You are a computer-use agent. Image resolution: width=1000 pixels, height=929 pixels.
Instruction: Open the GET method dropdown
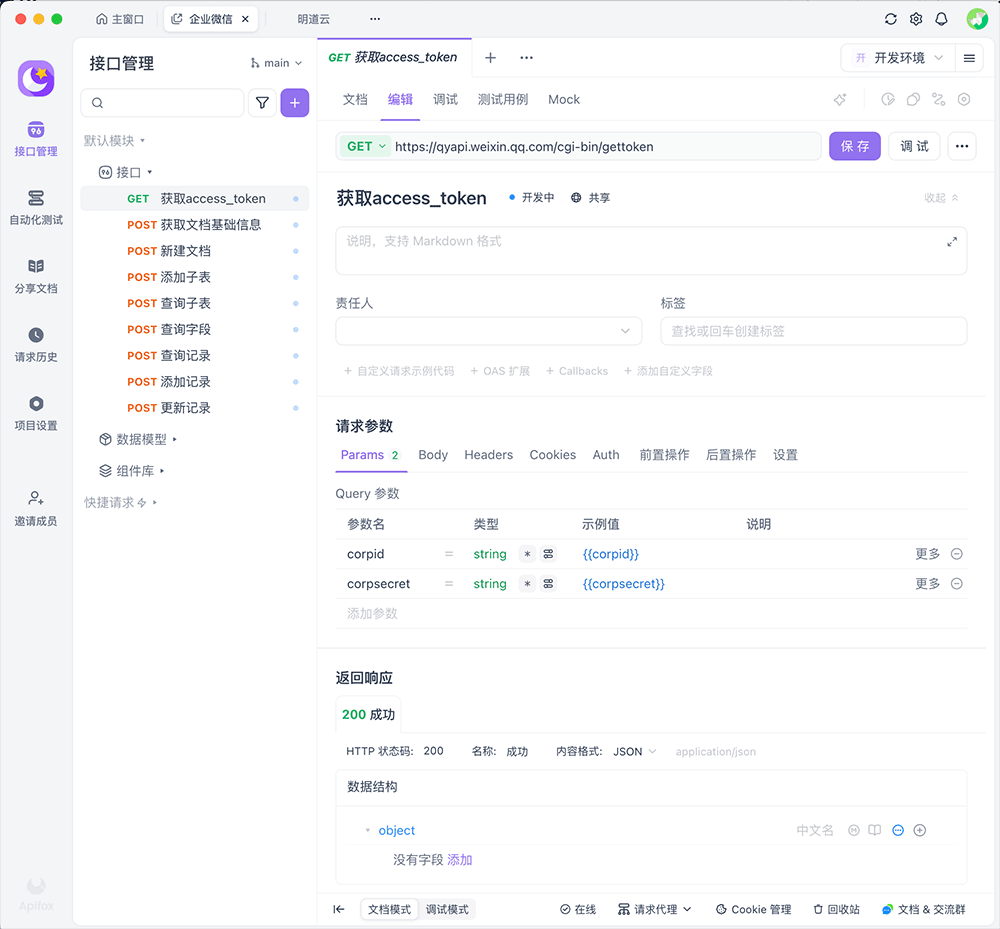click(x=364, y=146)
